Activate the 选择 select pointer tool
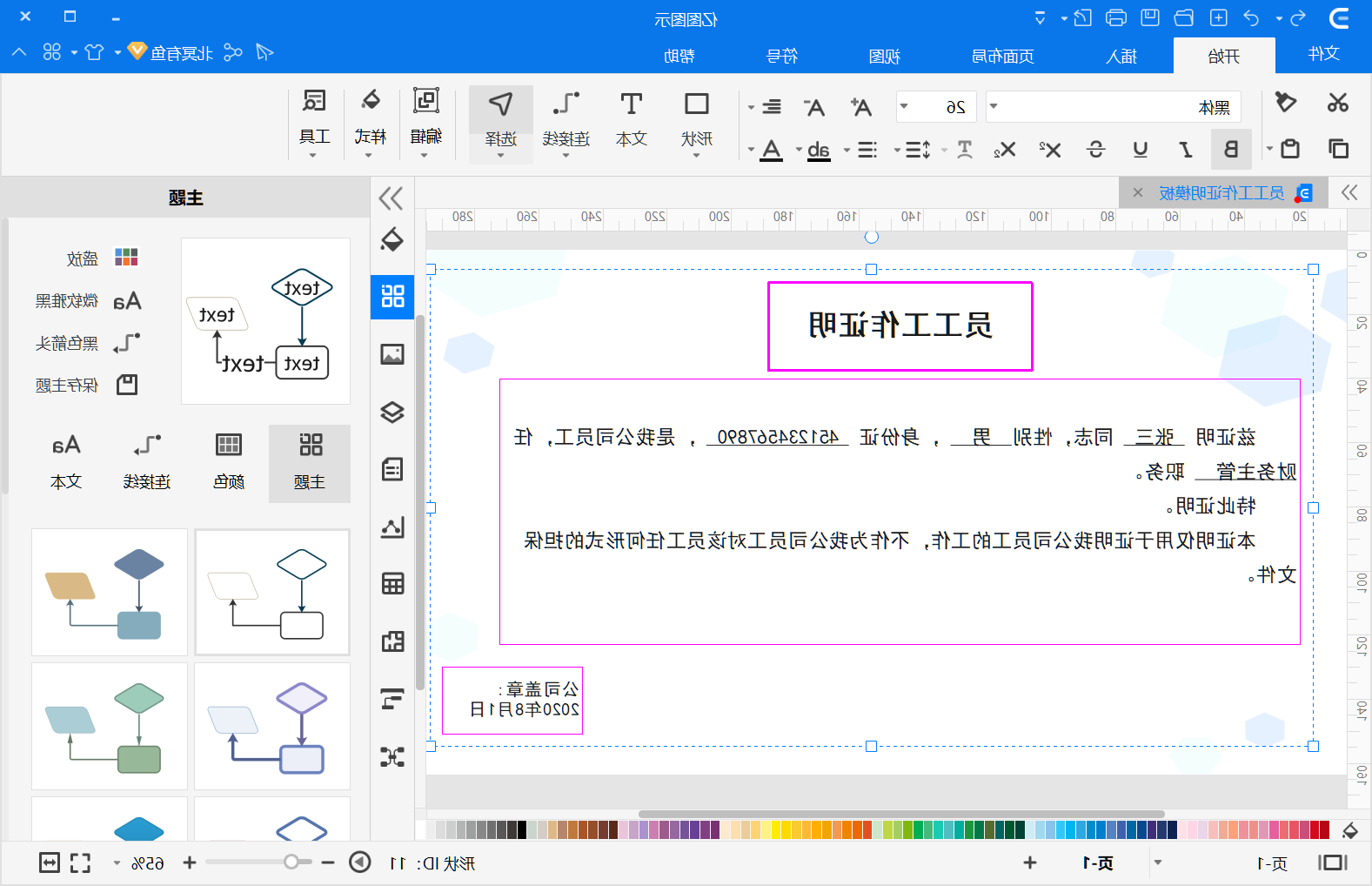Viewport: 1372px width, 886px height. (500, 124)
